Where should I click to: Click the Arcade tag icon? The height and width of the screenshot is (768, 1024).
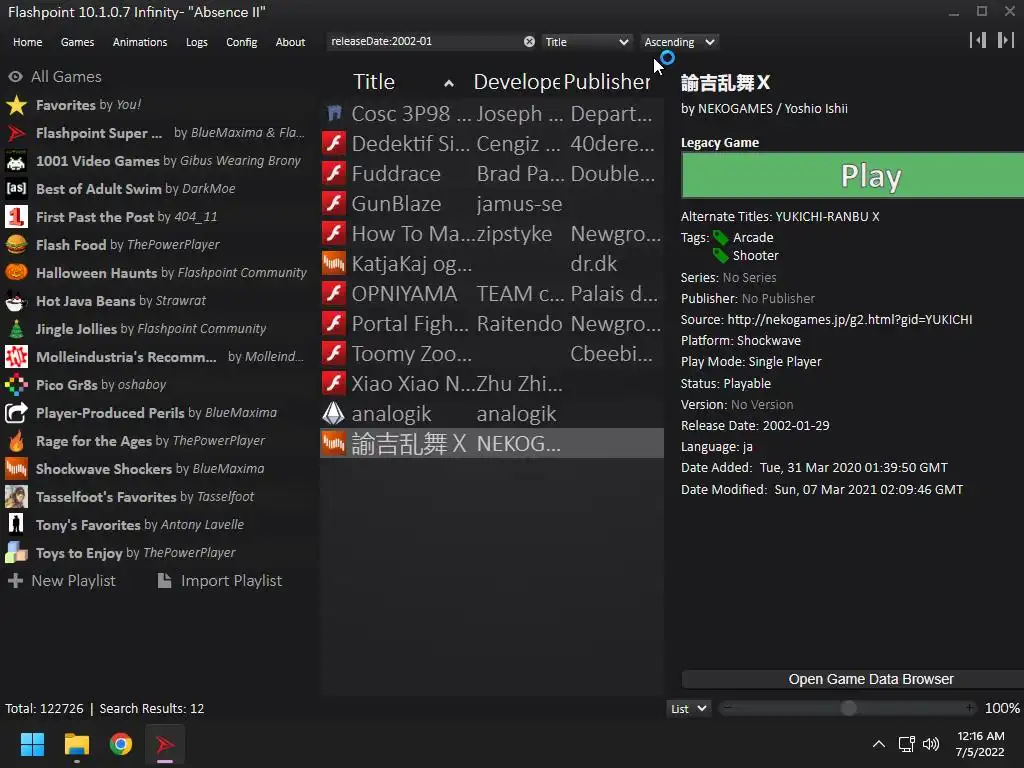[x=721, y=238]
